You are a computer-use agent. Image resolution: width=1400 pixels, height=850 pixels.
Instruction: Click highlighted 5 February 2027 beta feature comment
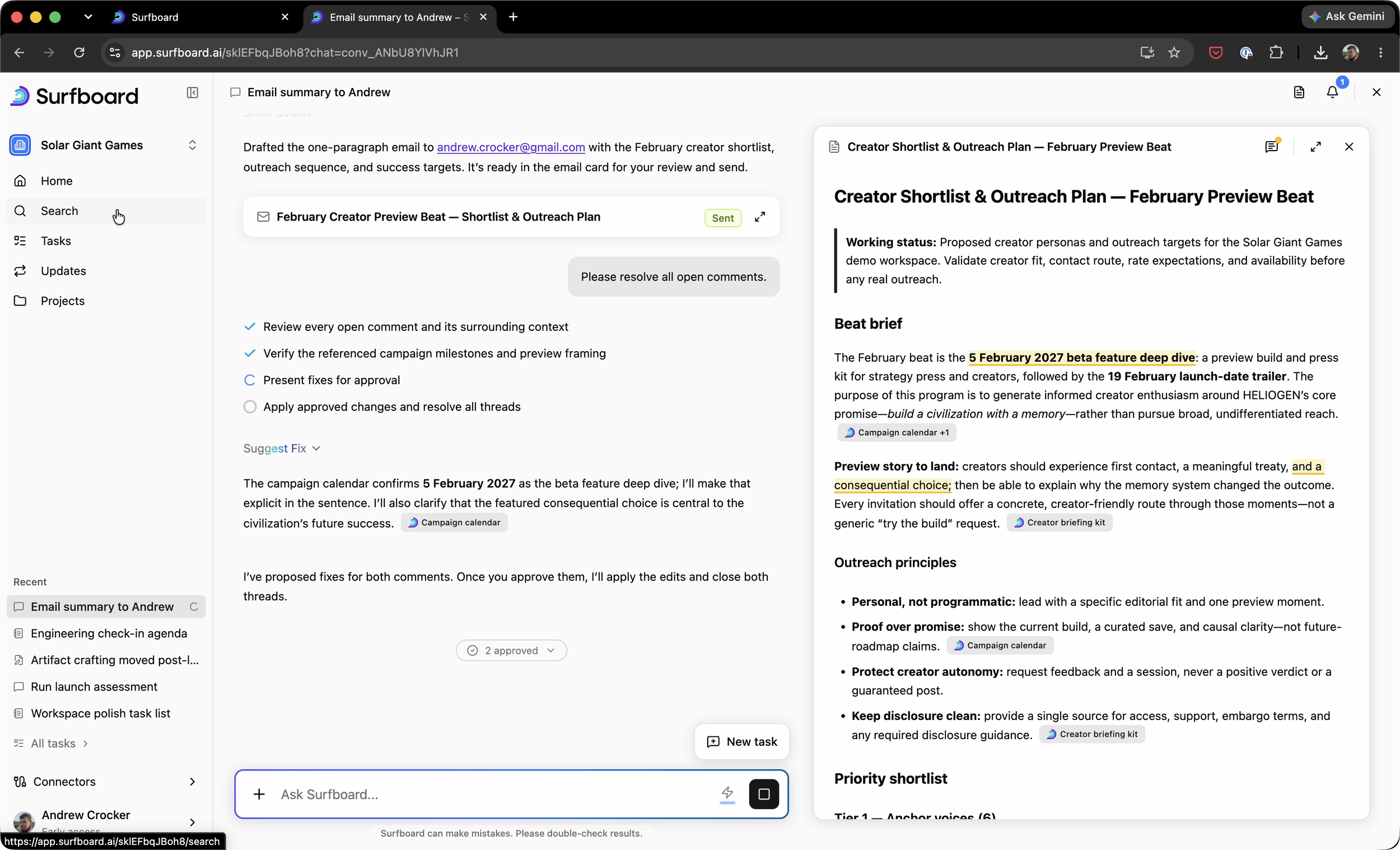tap(1082, 357)
